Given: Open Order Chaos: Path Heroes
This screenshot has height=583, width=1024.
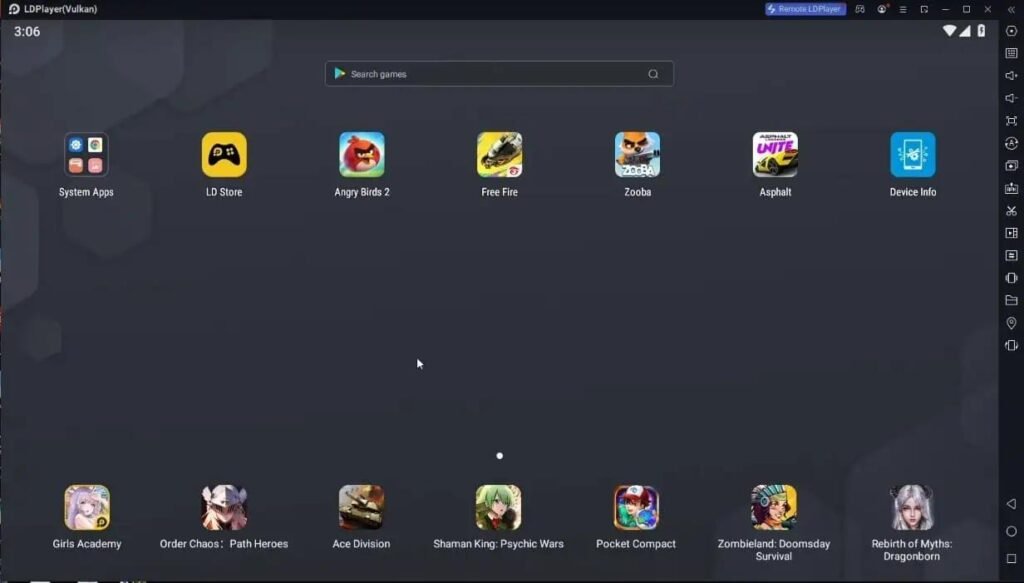Looking at the screenshot, I should coord(224,507).
